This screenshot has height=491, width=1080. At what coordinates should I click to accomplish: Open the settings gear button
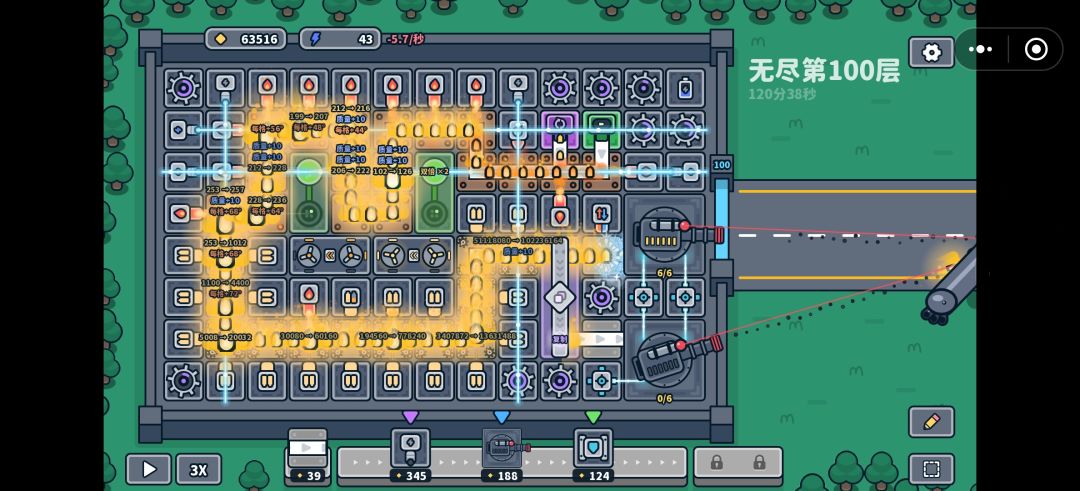point(931,52)
